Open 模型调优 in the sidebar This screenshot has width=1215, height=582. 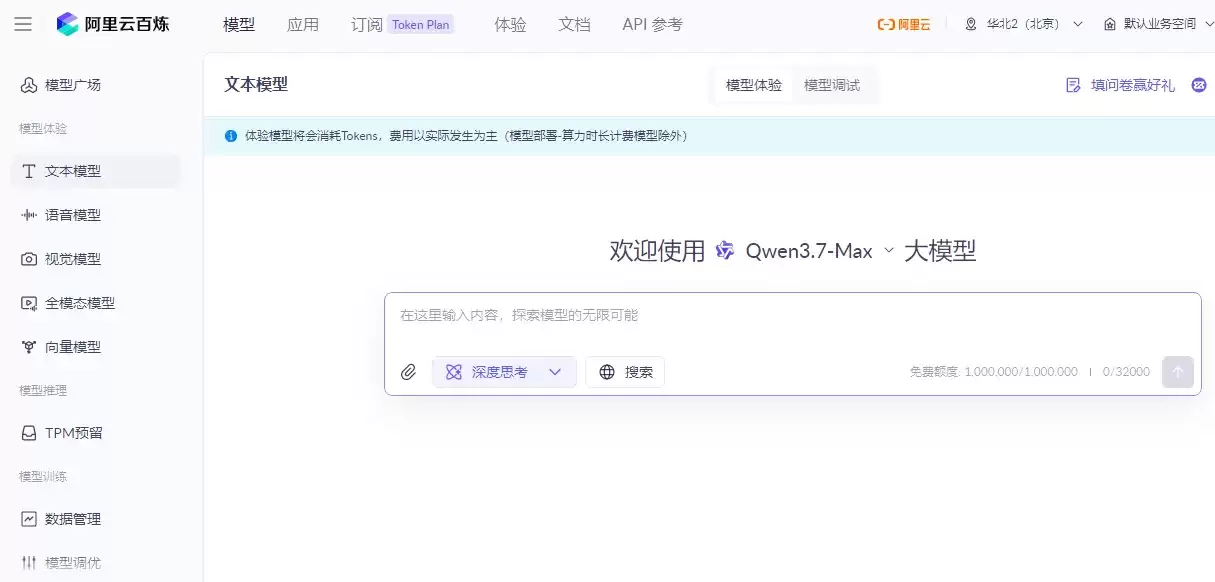[x=95, y=563]
